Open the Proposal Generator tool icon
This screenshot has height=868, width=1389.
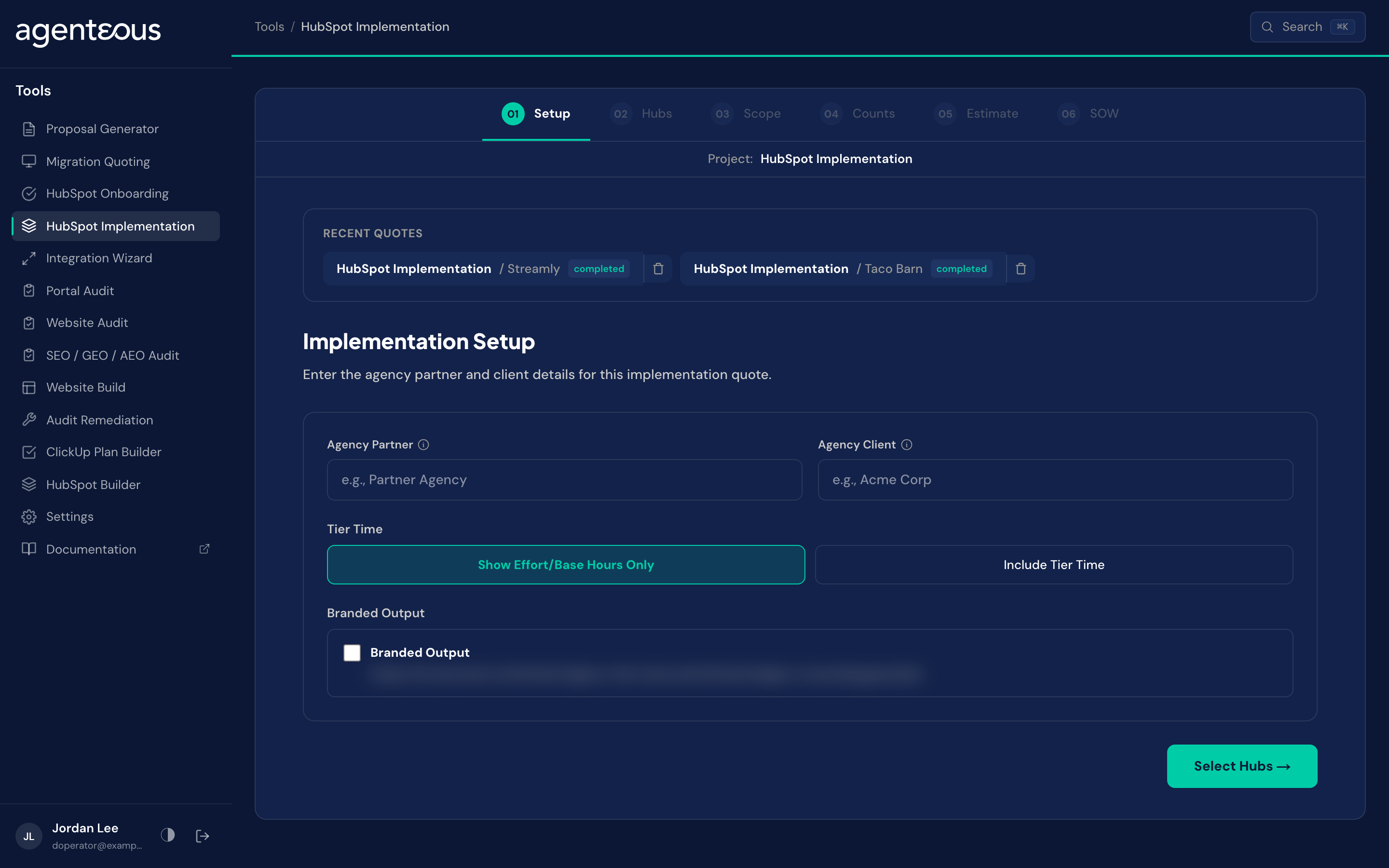(x=29, y=129)
